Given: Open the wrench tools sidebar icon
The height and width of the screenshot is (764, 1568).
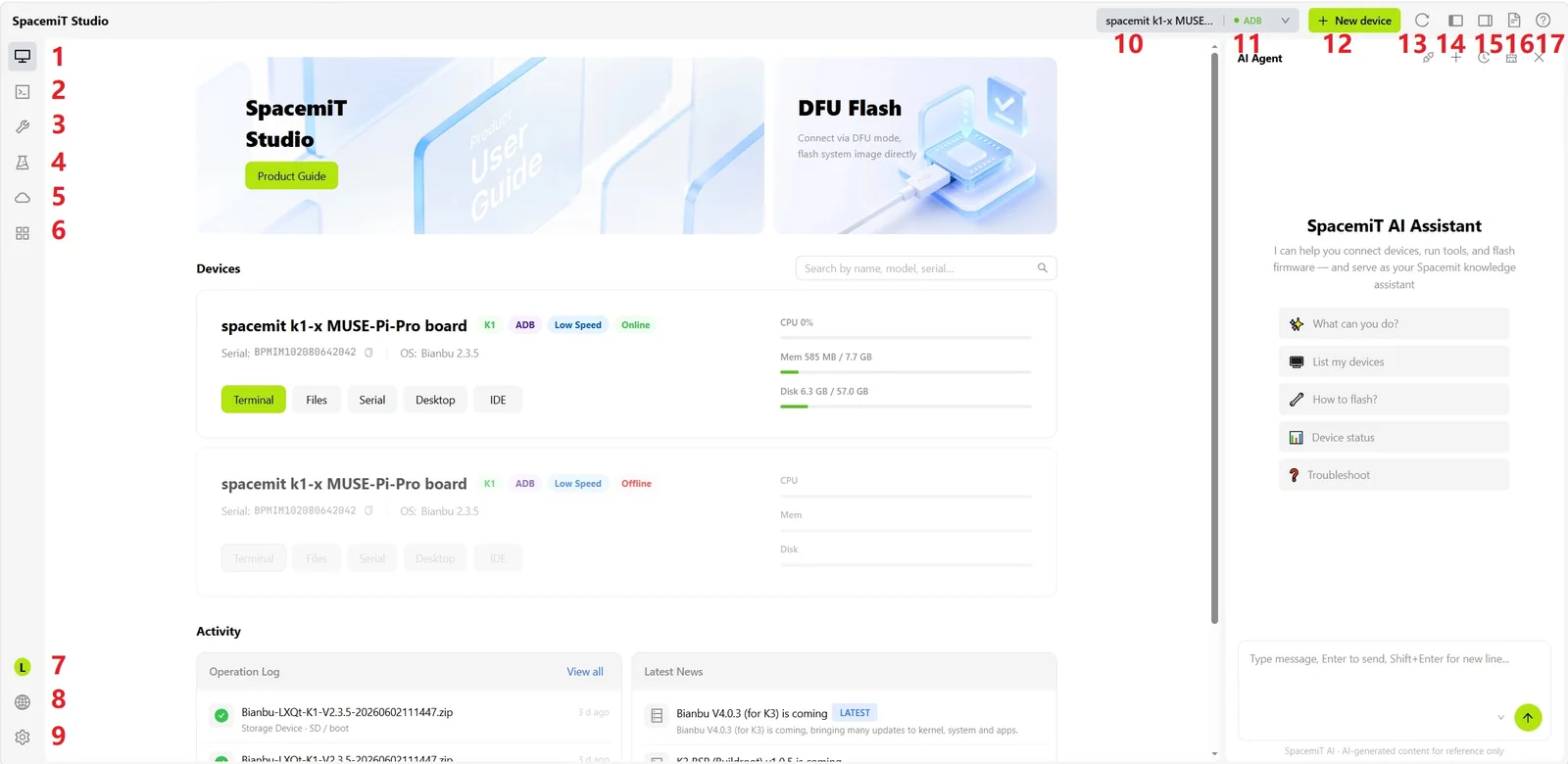Looking at the screenshot, I should click(23, 127).
